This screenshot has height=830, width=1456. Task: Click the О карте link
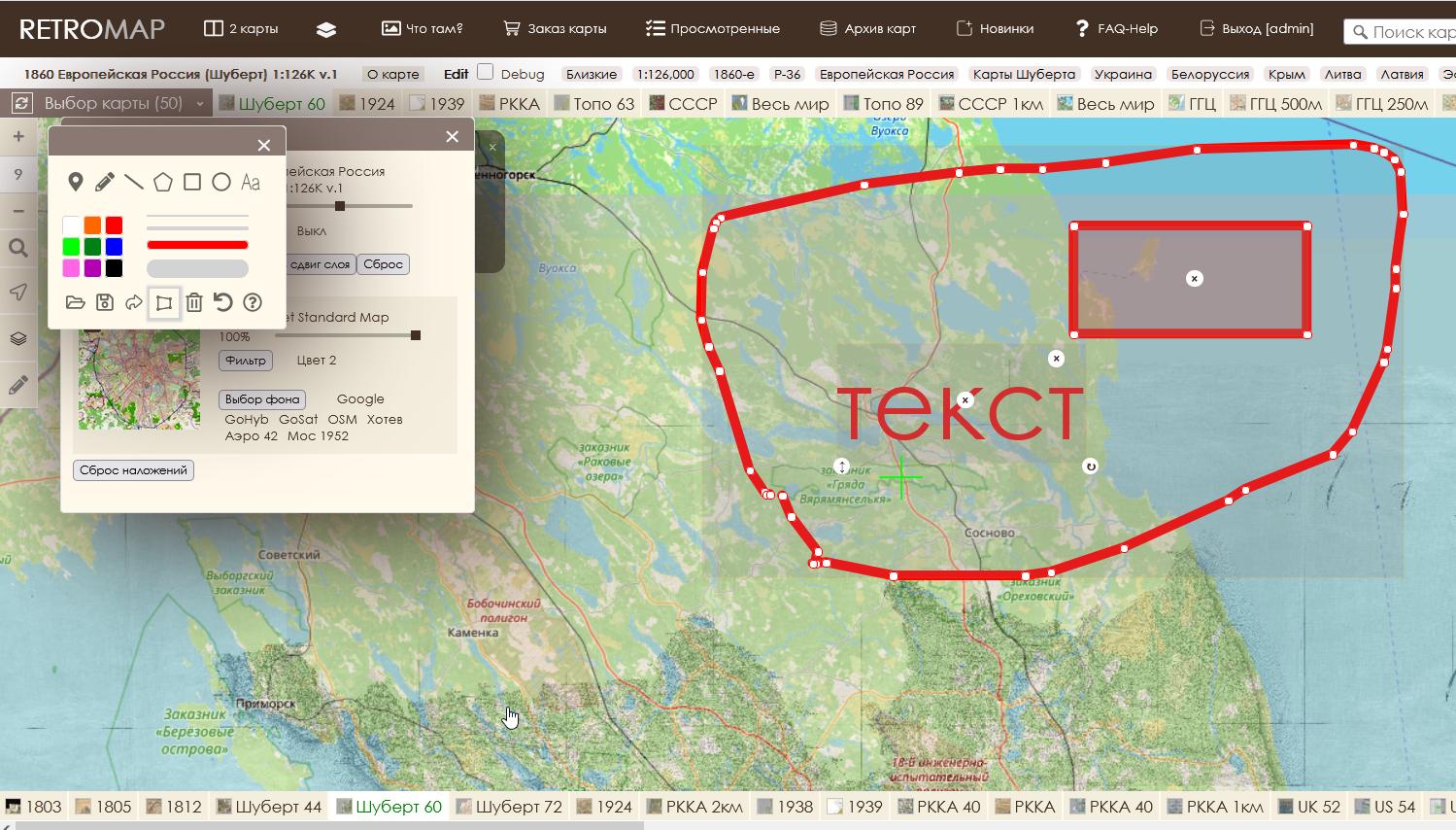tap(393, 74)
